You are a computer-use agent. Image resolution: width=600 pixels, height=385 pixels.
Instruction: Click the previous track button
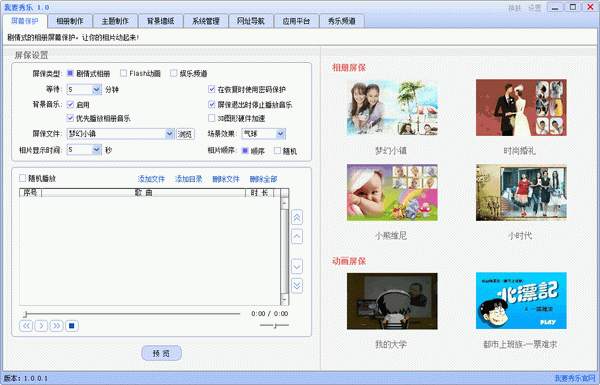[26, 326]
